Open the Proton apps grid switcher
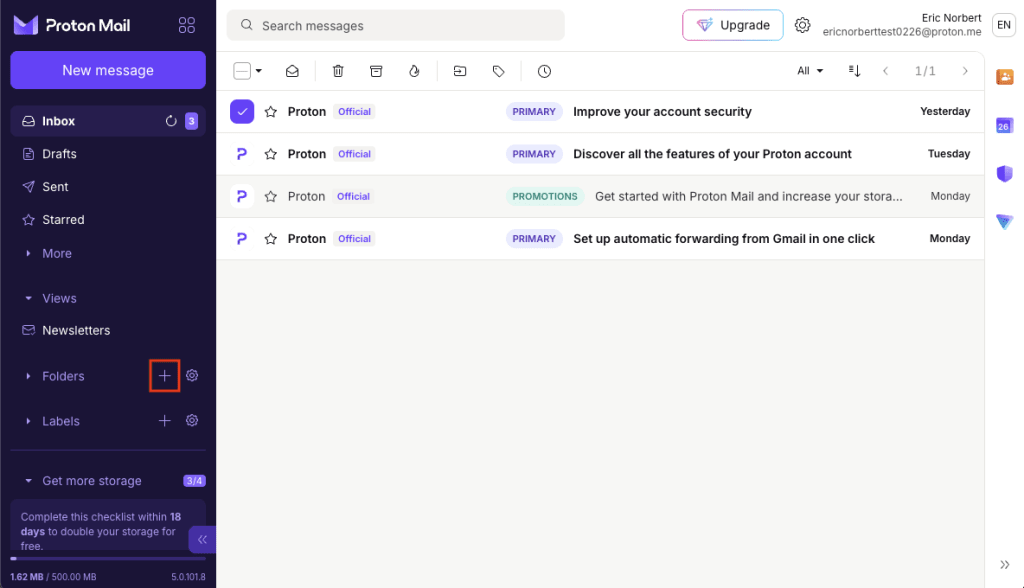The height and width of the screenshot is (588, 1024). point(187,25)
